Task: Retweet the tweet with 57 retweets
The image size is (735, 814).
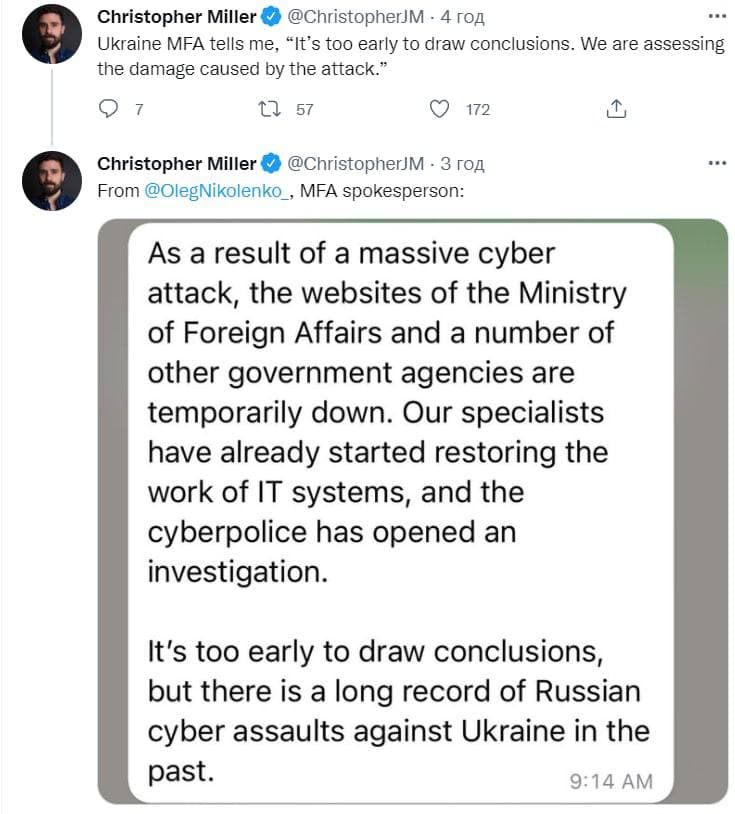Action: tap(269, 109)
